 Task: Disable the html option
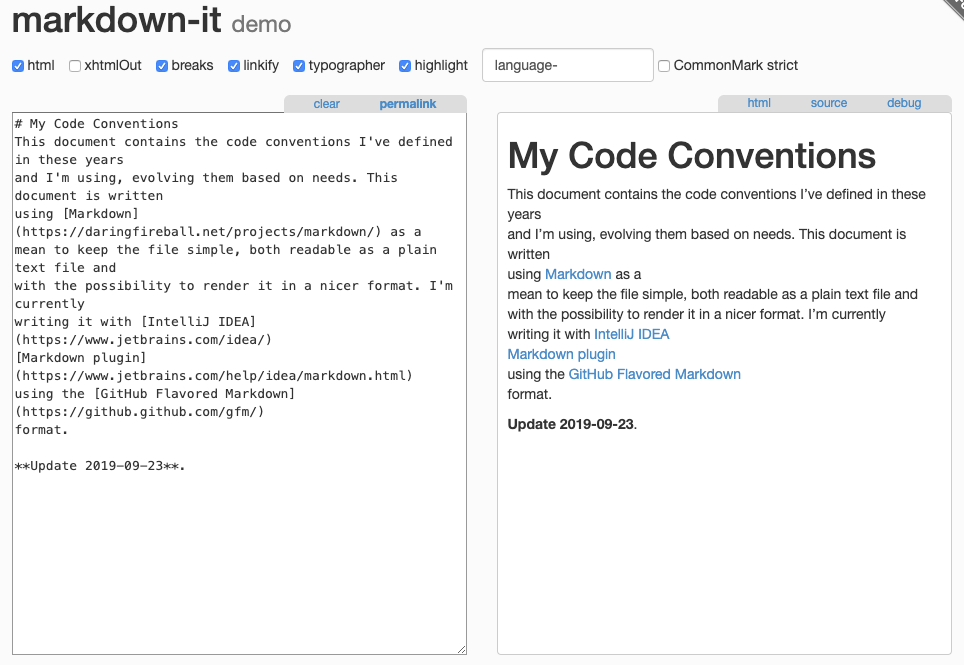(x=18, y=66)
